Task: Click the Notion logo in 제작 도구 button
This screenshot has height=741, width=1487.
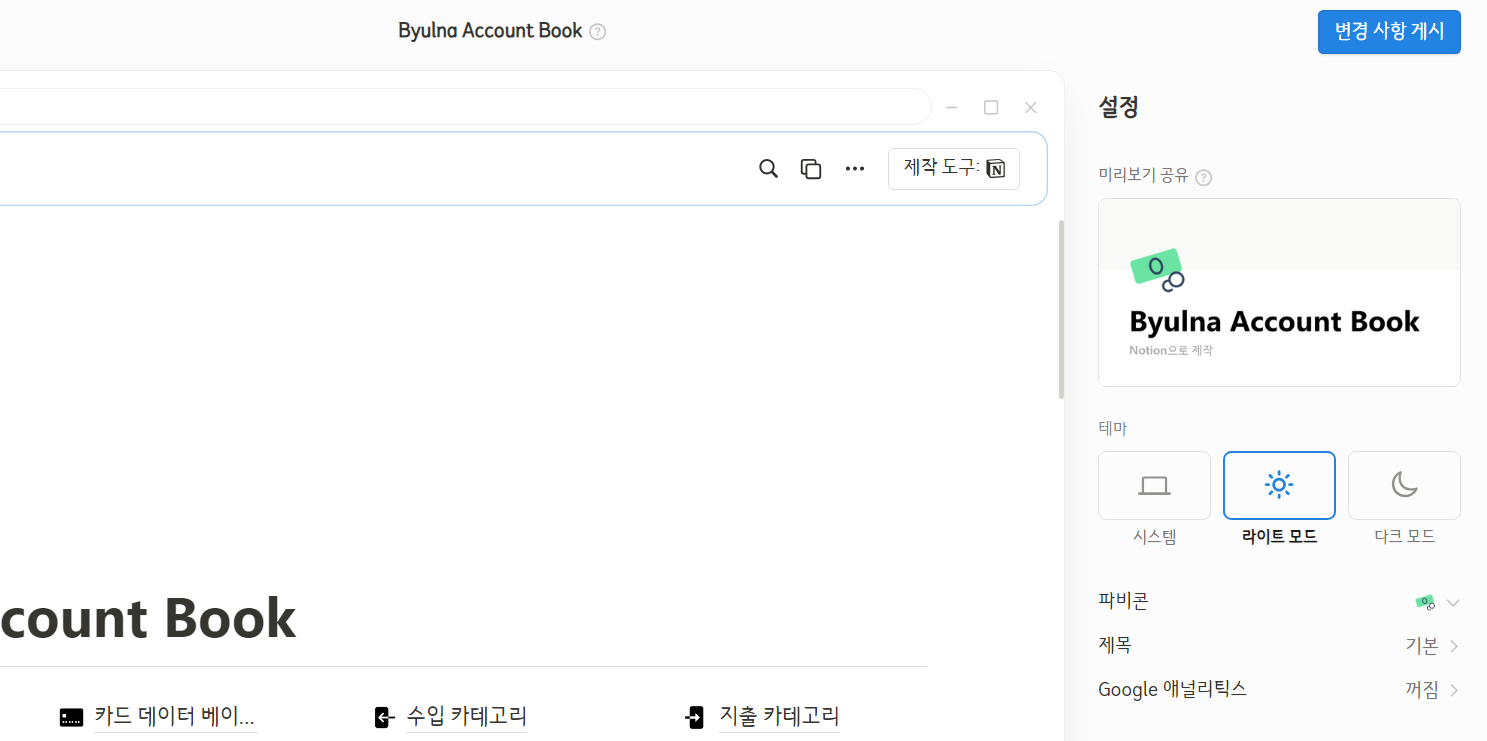Action: [x=995, y=168]
